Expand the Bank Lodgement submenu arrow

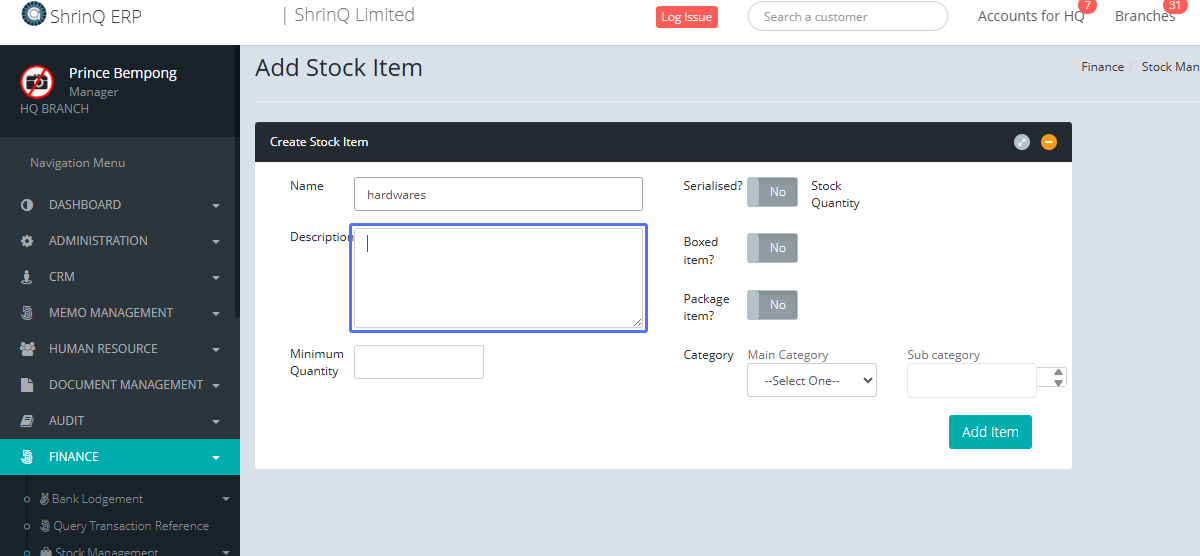[226, 499]
